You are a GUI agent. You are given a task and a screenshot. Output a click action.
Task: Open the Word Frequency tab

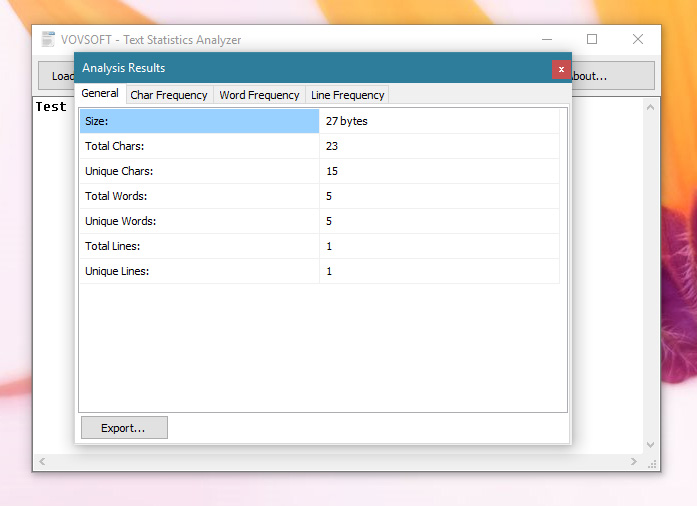[259, 95]
